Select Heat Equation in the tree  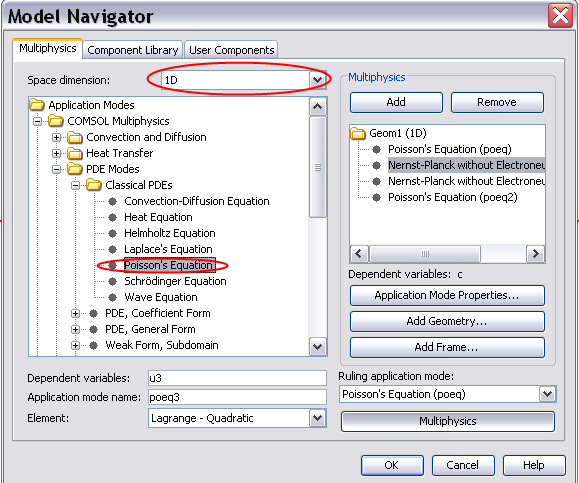point(158,217)
